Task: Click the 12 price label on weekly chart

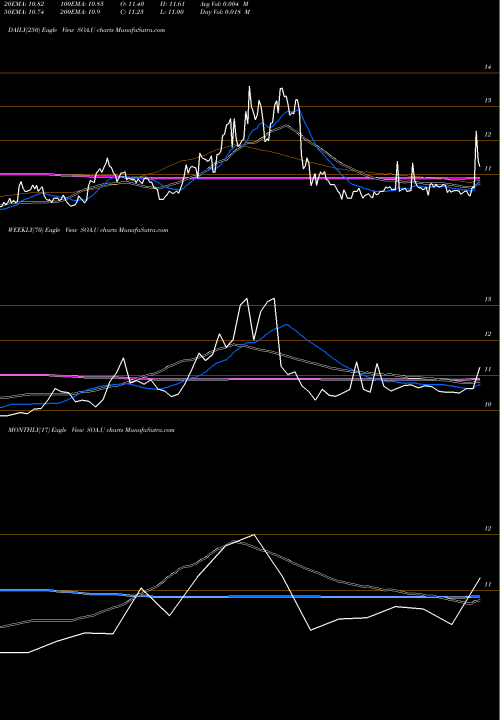Action: tap(488, 334)
